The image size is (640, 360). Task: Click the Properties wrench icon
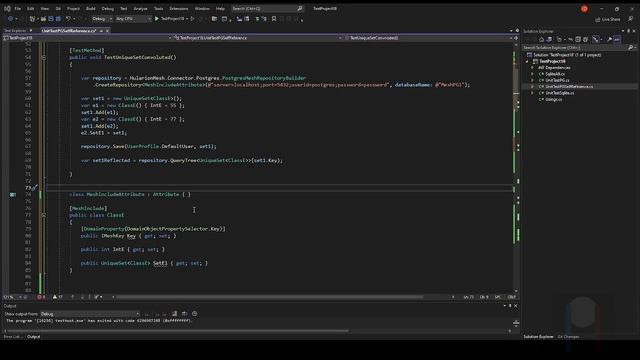[609, 40]
